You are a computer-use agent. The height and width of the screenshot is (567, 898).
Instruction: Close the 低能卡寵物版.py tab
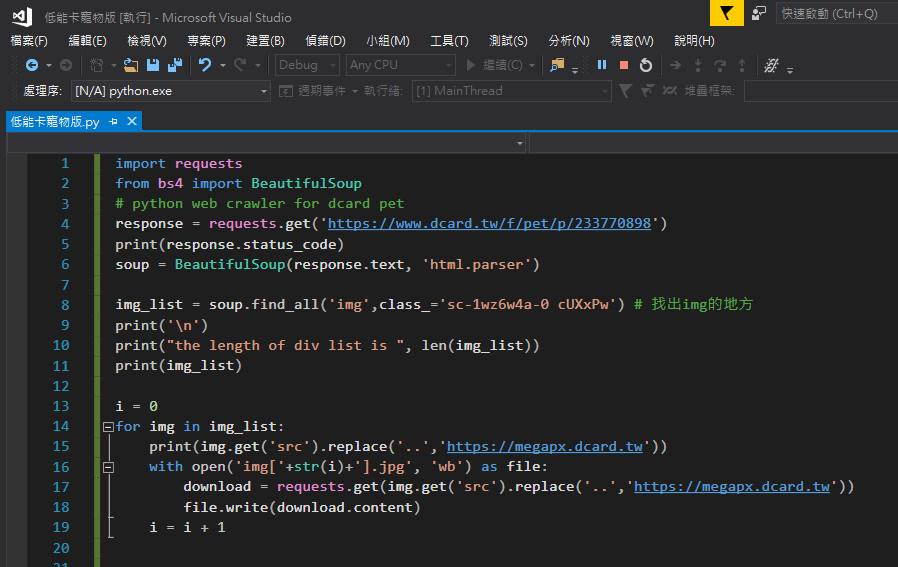(x=130, y=121)
